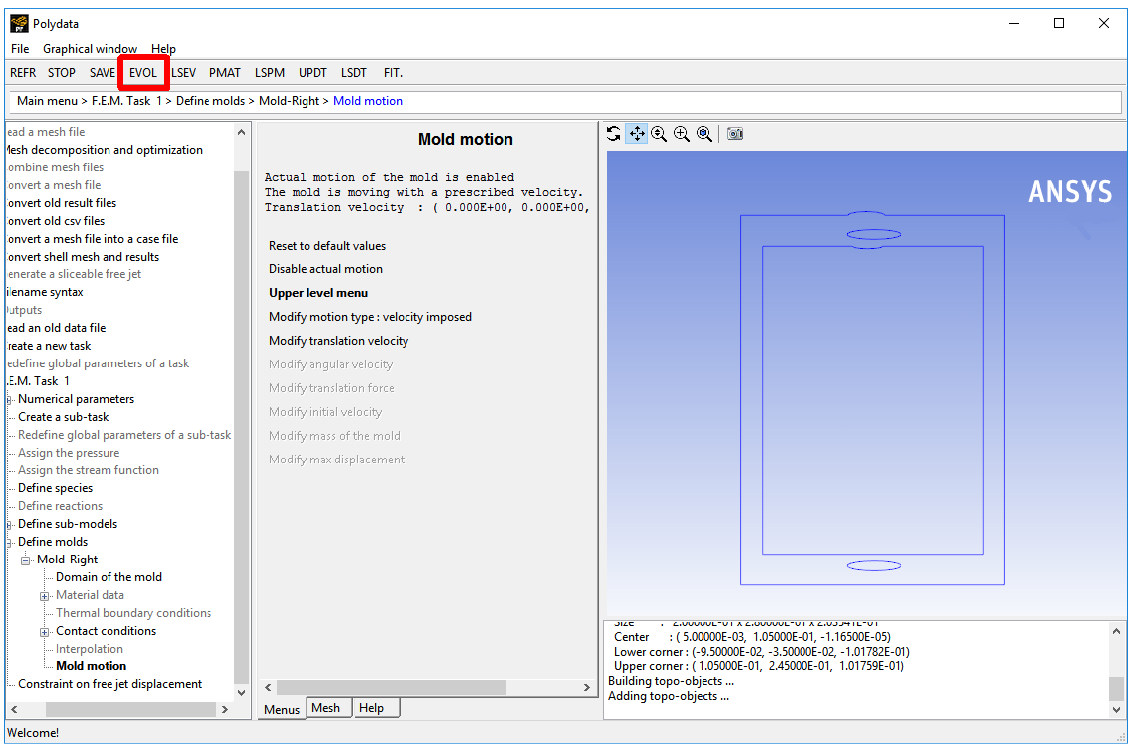Select the pan/translate view tool
1132x746 pixels.
pyautogui.click(x=637, y=134)
